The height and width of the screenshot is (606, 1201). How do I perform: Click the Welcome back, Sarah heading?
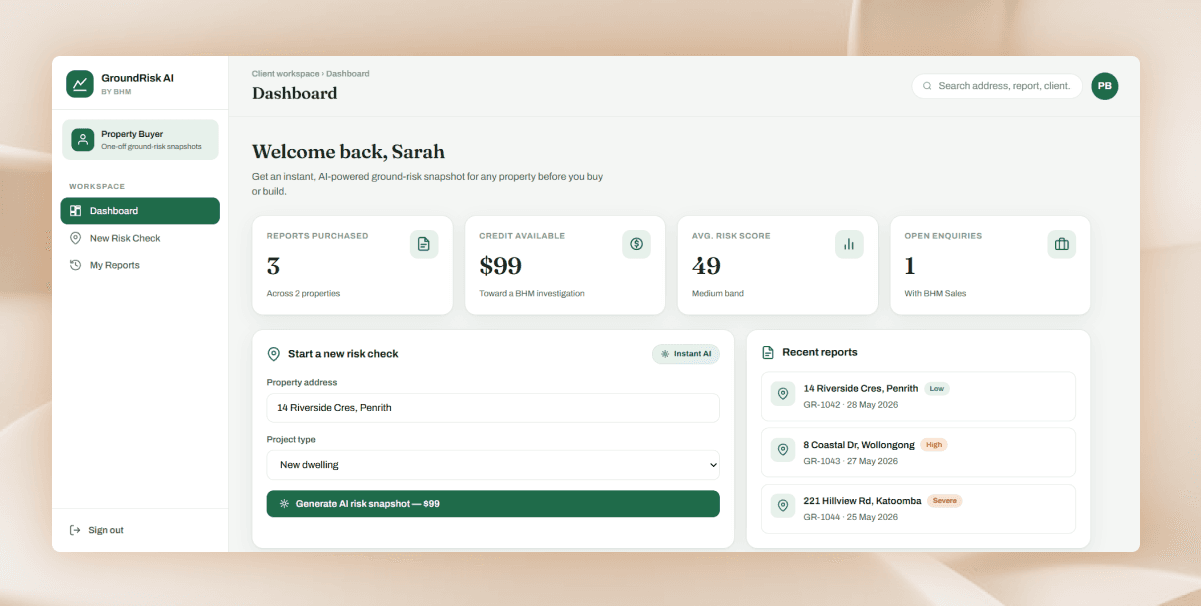348,152
